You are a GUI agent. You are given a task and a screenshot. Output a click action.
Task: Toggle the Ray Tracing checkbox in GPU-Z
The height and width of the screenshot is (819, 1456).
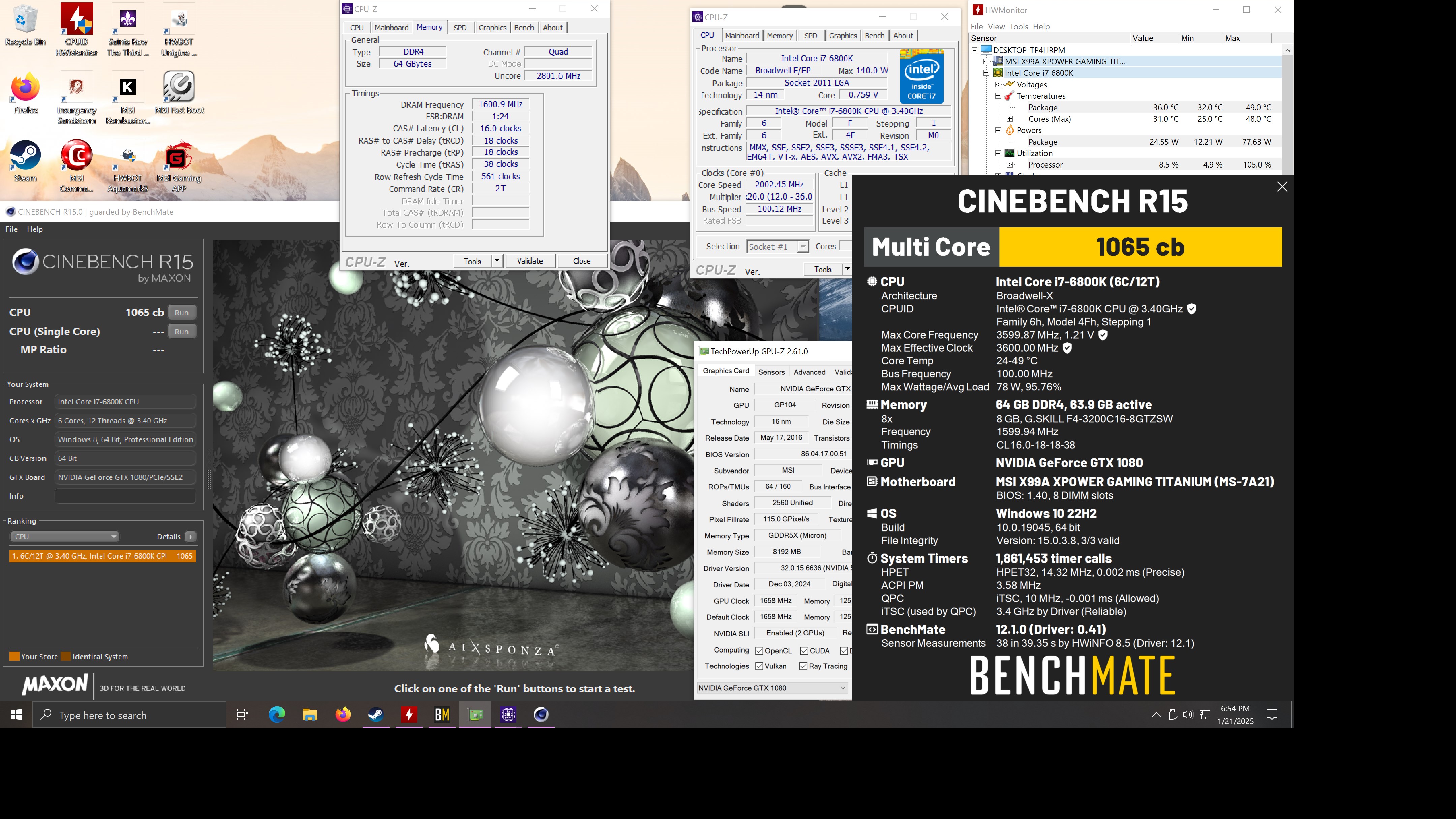pos(803,666)
